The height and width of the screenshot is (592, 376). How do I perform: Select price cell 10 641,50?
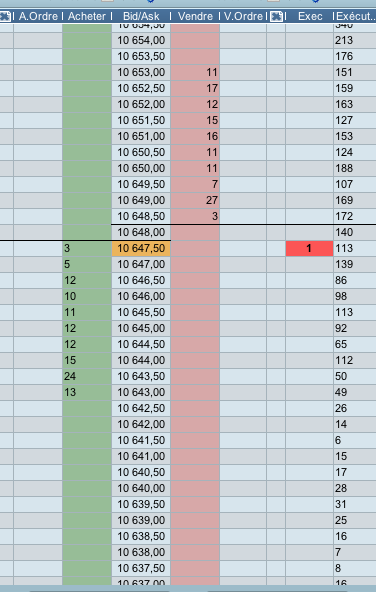(x=141, y=440)
